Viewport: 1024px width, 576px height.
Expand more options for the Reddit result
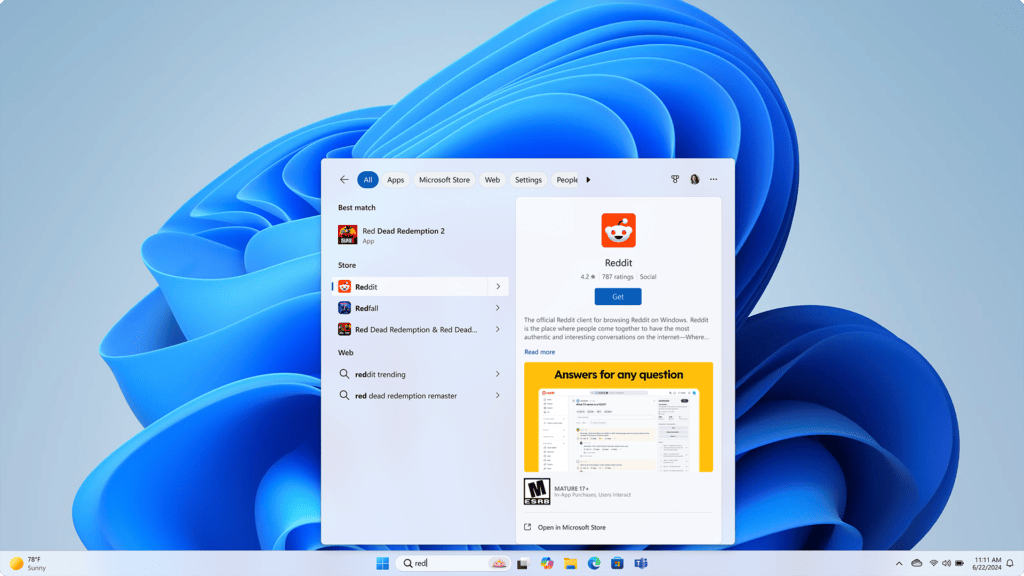(x=497, y=286)
